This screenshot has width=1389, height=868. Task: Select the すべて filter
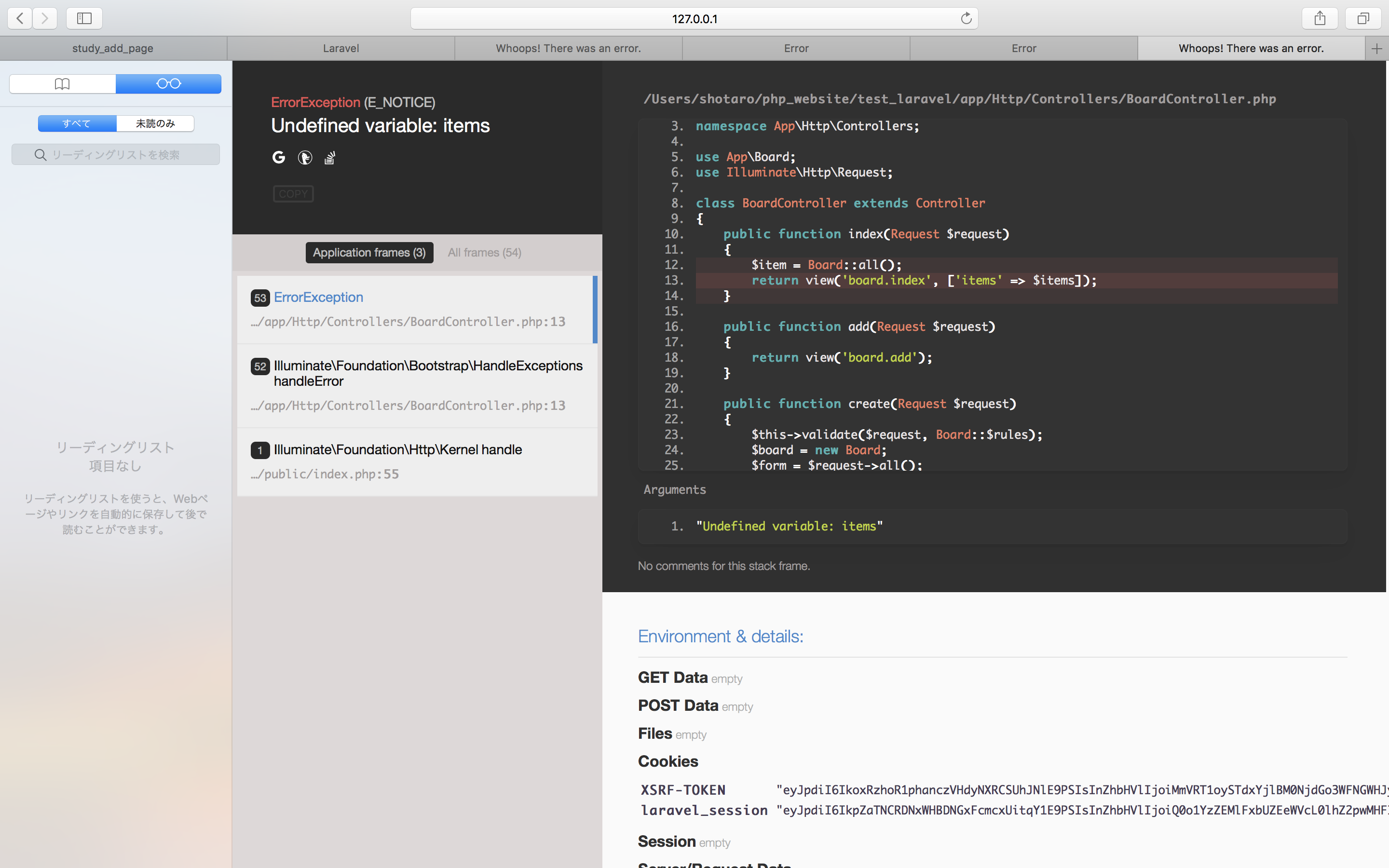point(77,123)
